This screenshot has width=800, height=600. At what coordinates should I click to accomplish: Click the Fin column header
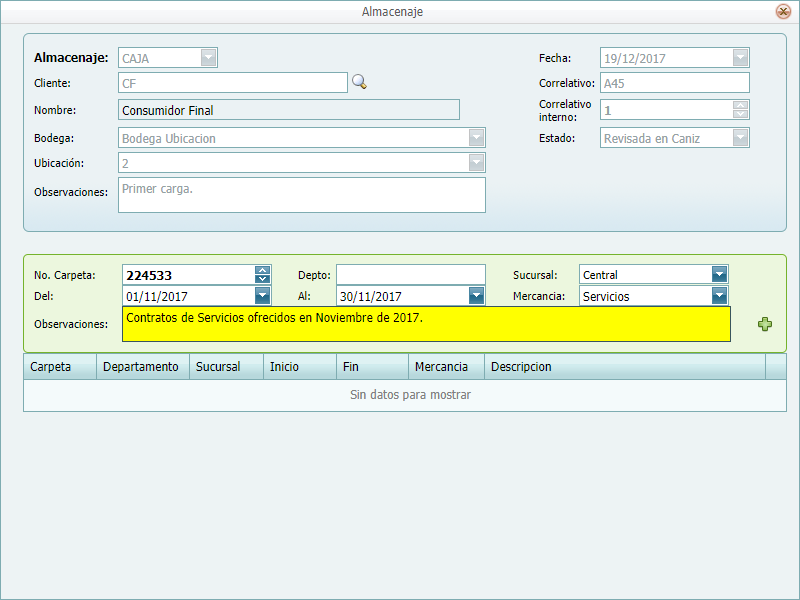(x=372, y=367)
